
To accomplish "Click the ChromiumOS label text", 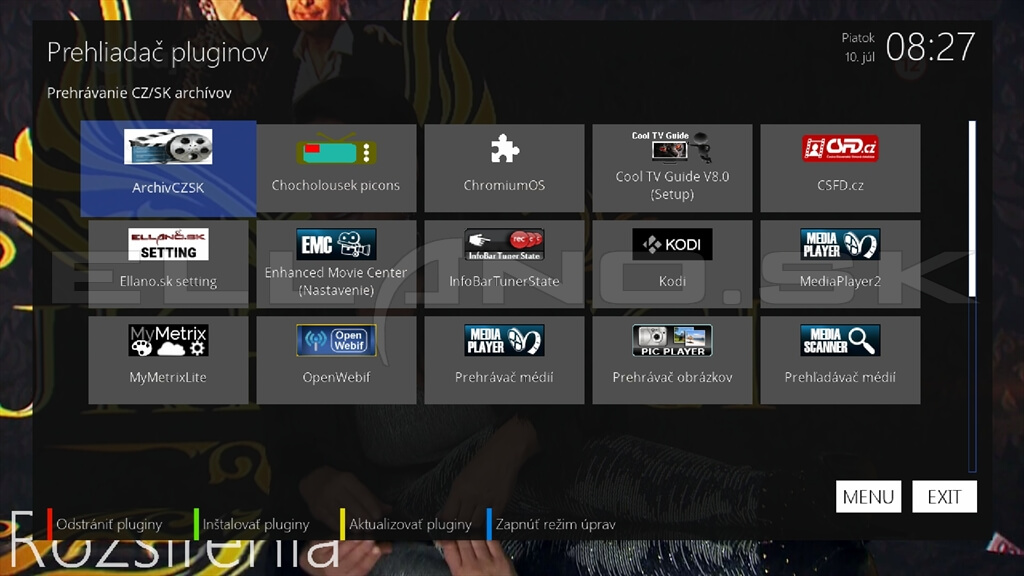I will tap(504, 185).
